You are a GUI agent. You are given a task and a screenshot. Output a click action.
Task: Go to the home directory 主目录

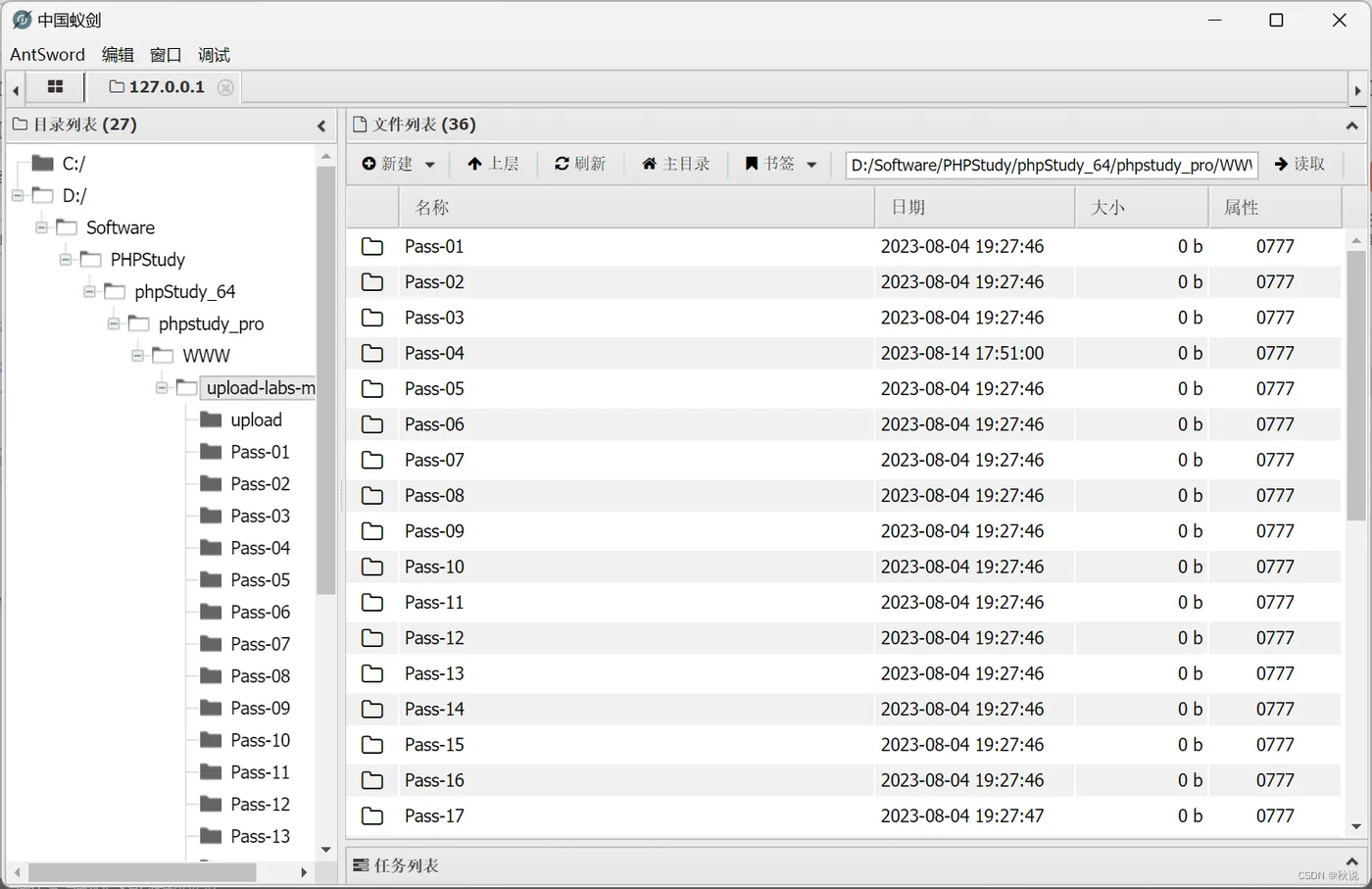[676, 164]
